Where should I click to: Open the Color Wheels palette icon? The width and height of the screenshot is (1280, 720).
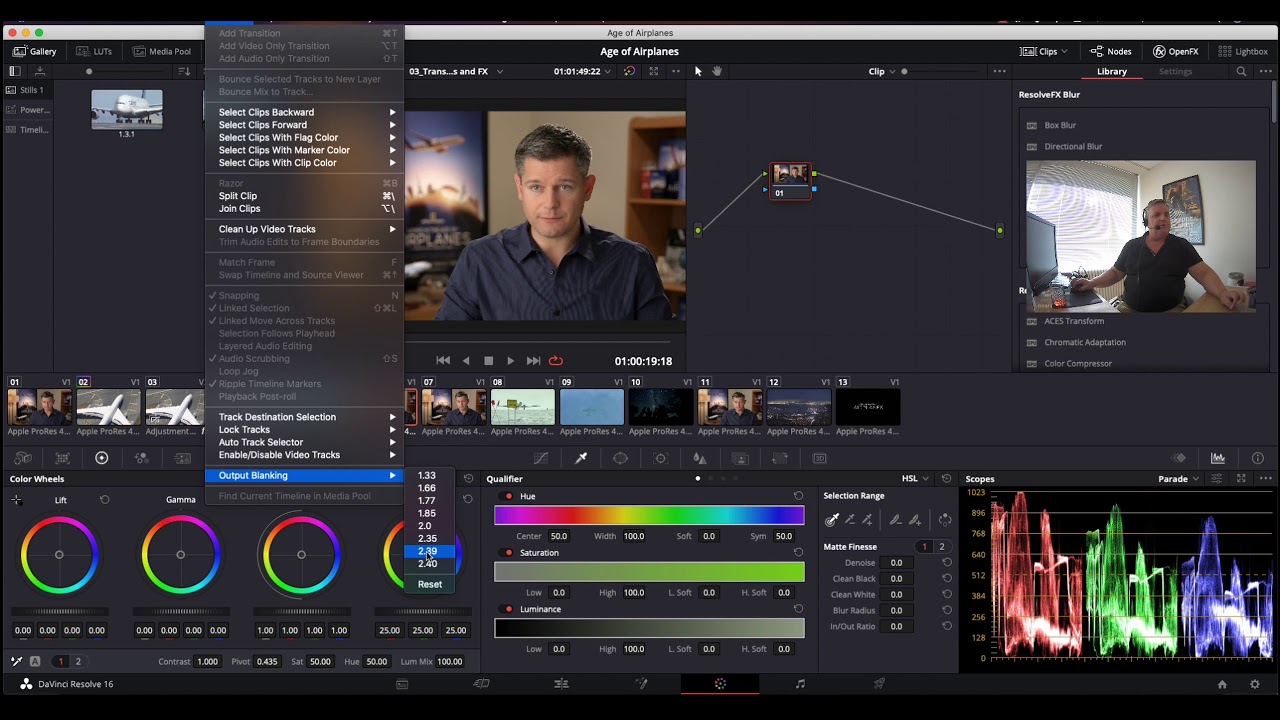101,458
